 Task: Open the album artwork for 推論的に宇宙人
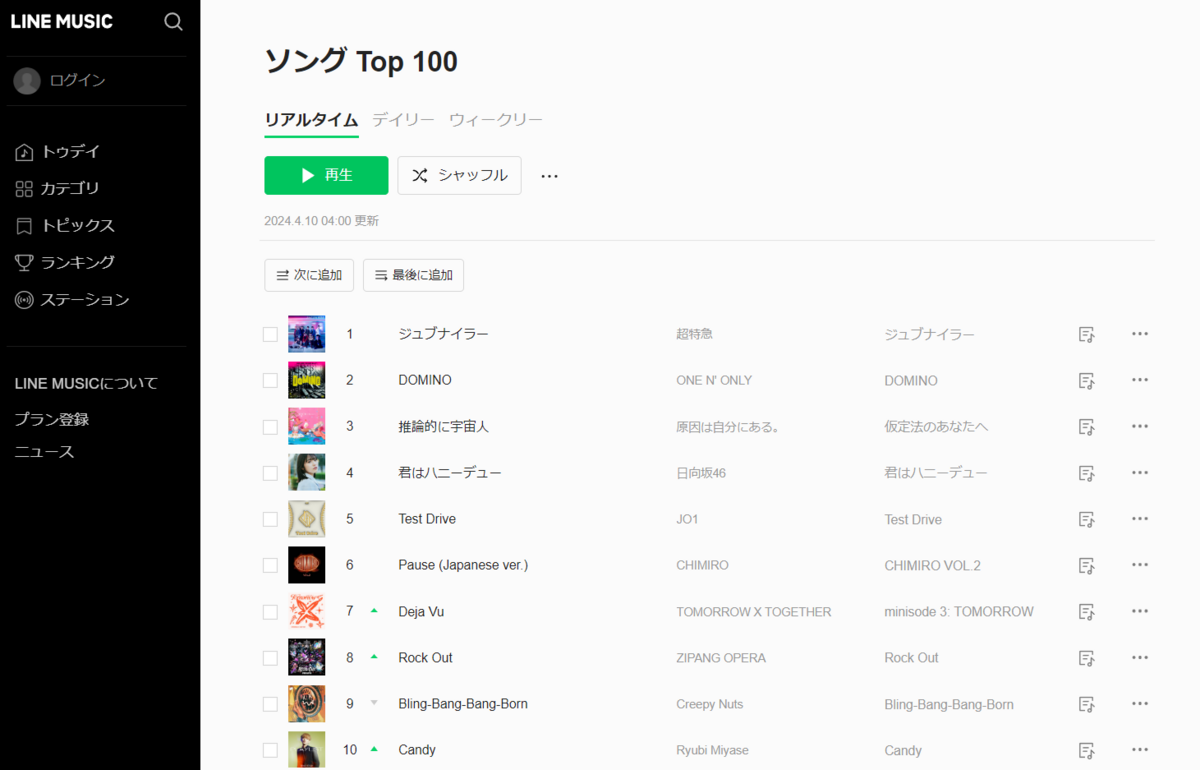[306, 426]
